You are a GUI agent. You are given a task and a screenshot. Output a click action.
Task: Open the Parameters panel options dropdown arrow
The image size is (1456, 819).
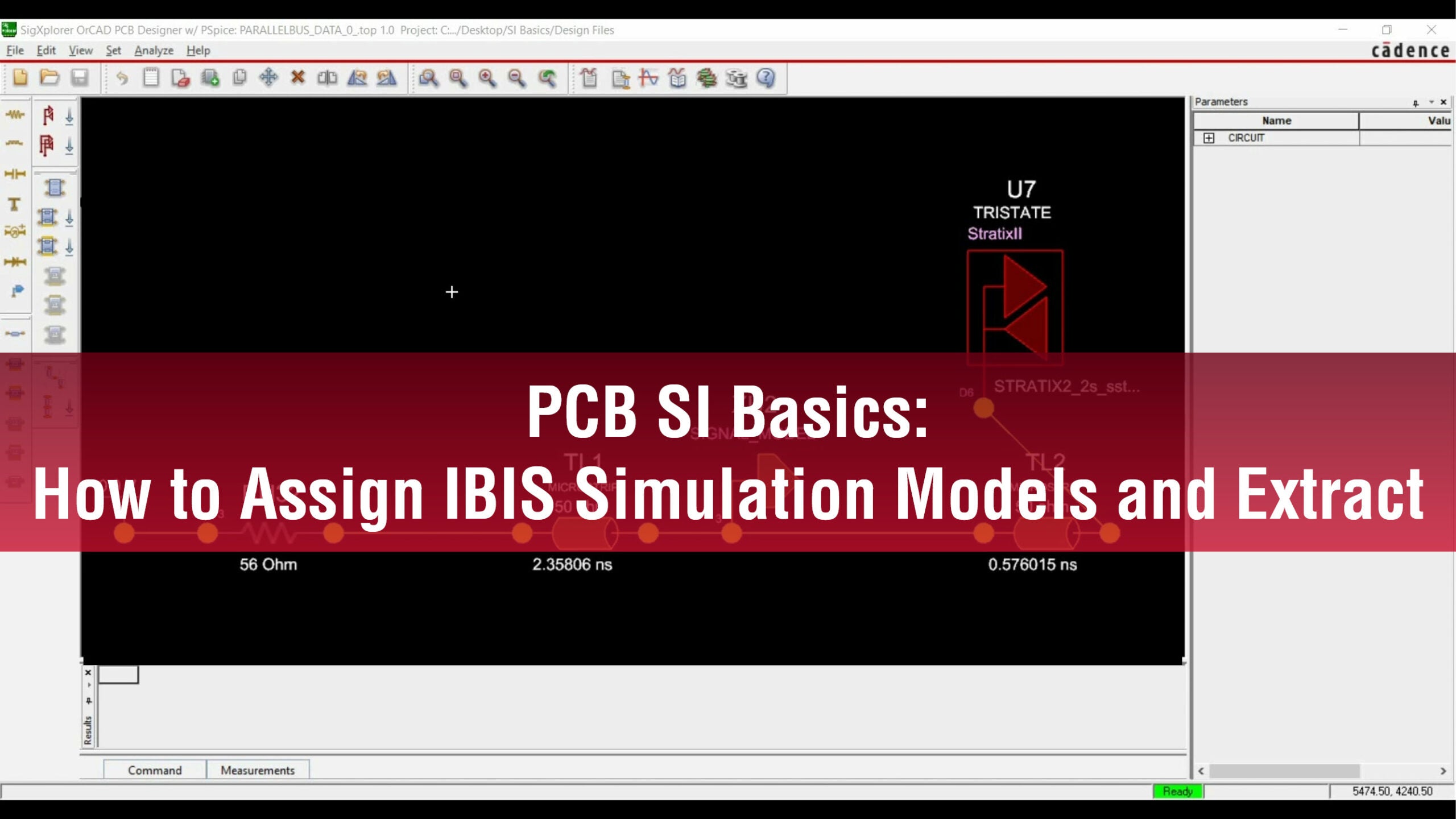pos(1431,102)
